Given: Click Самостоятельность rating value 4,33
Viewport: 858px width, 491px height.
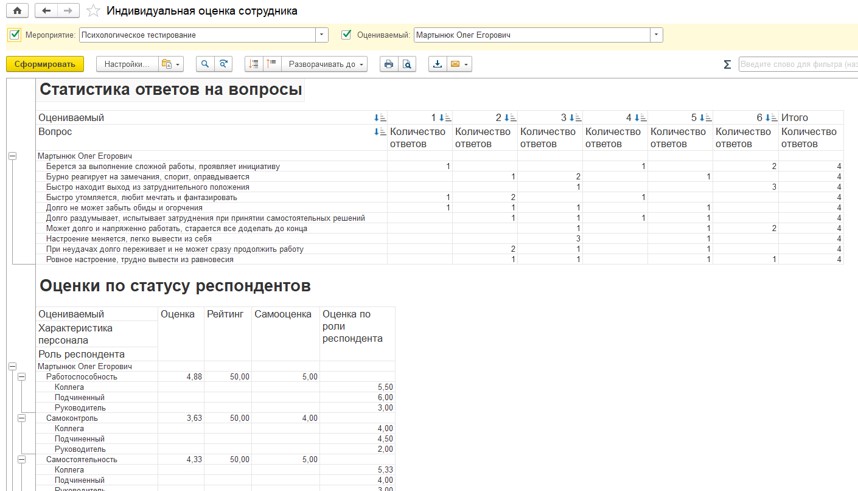Looking at the screenshot, I should click(194, 459).
